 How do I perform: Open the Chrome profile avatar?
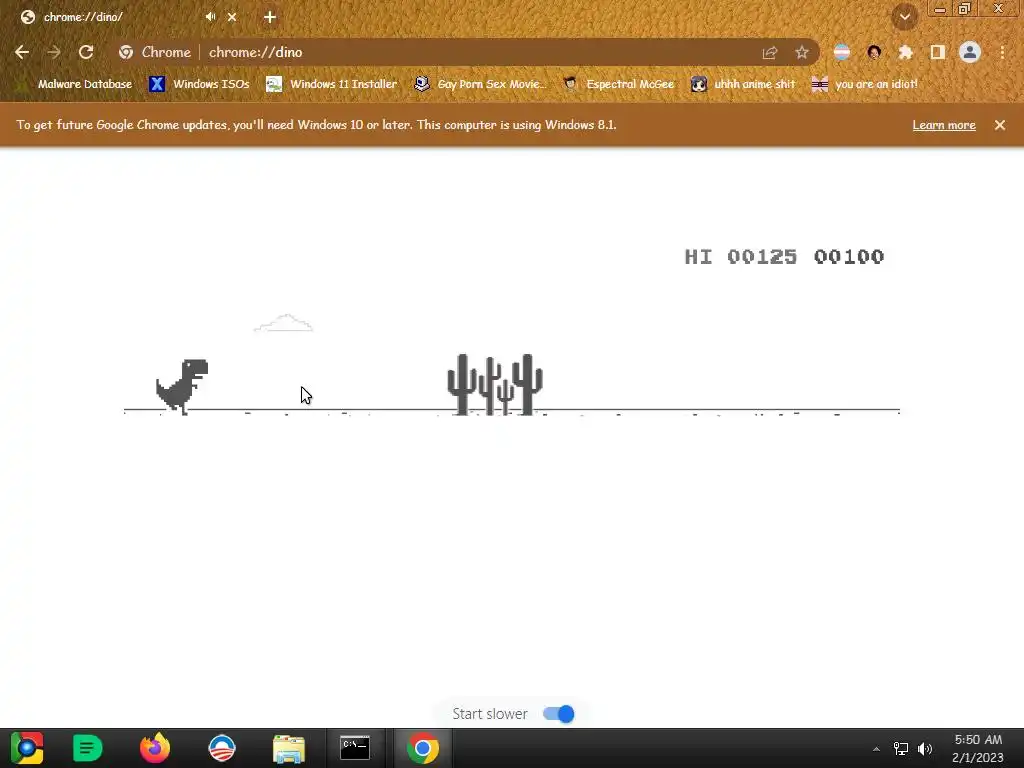click(970, 52)
